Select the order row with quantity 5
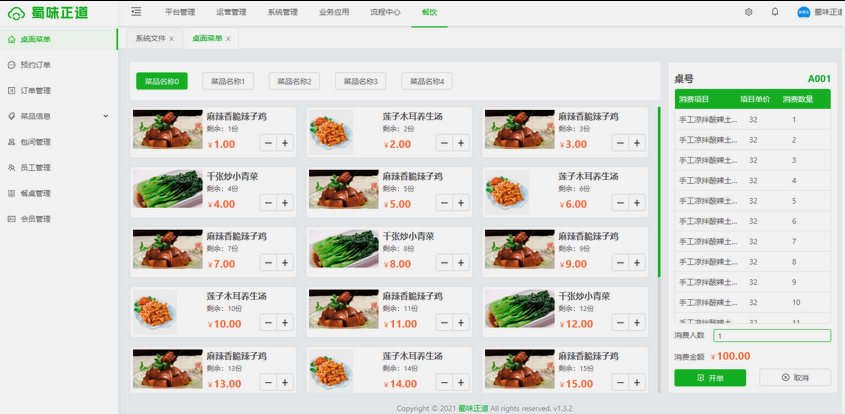 point(752,201)
